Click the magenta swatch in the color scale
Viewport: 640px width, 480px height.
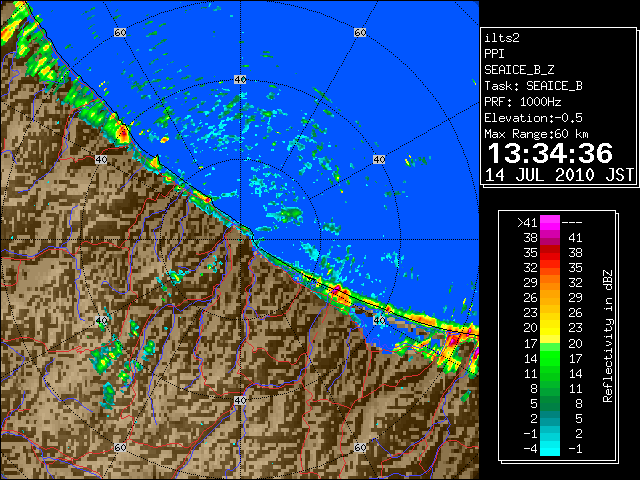tap(550, 223)
